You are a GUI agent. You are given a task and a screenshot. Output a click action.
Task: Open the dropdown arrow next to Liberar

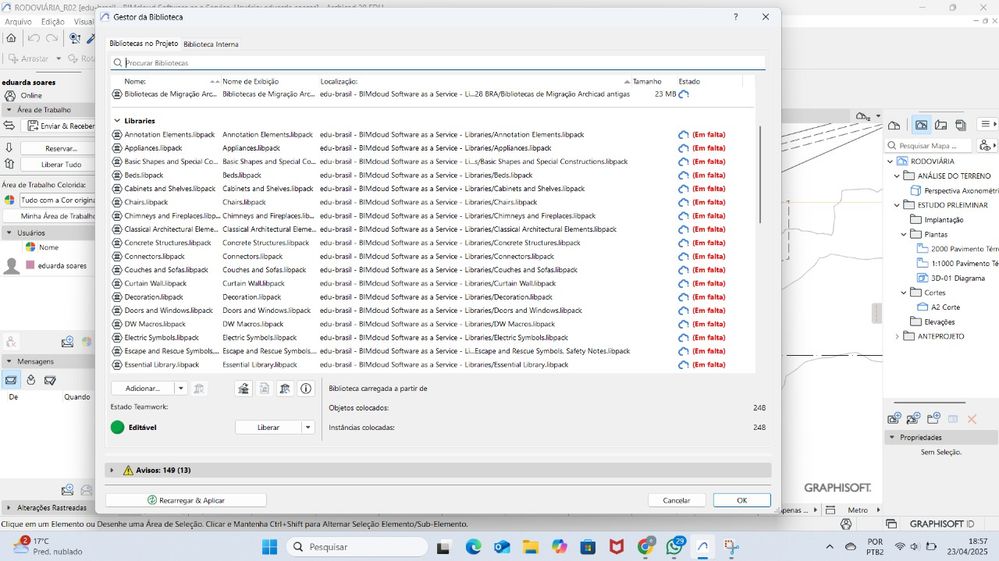pyautogui.click(x=308, y=427)
